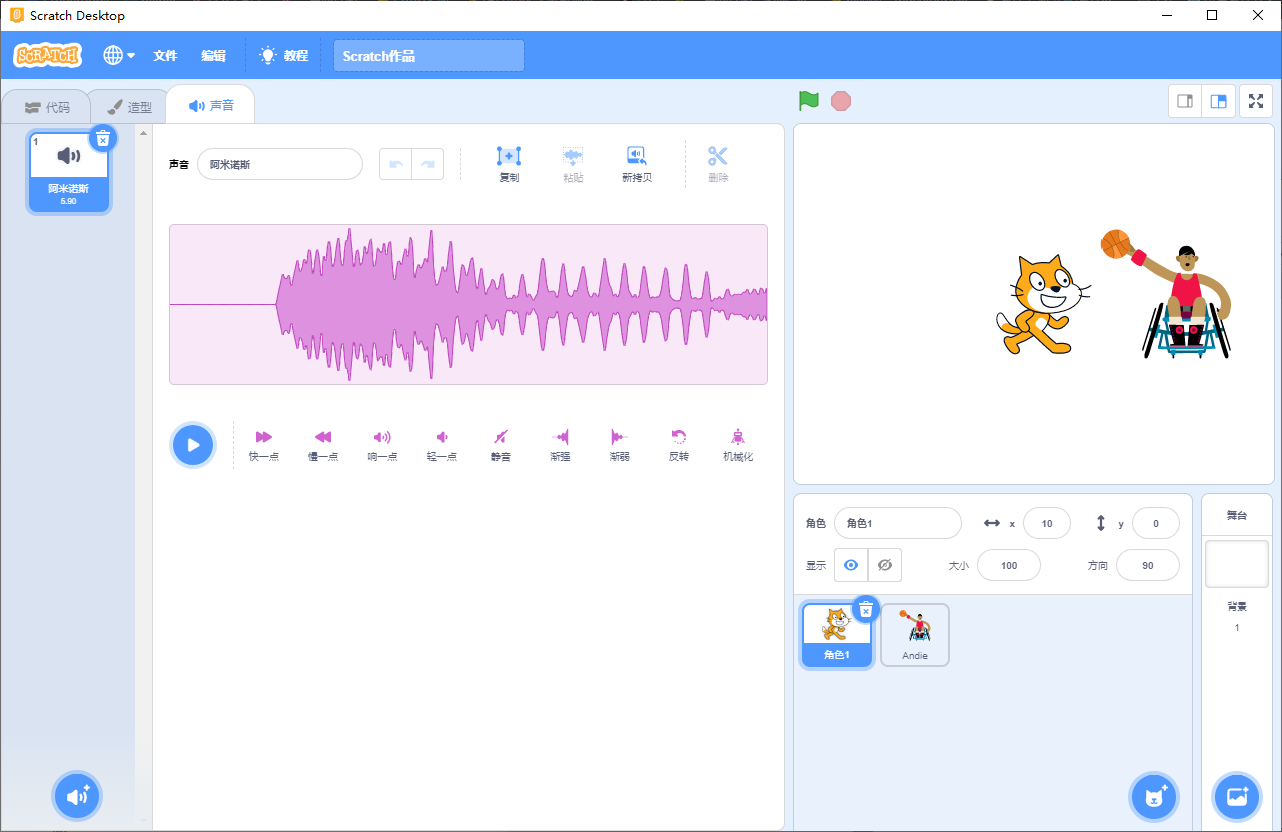
Task: Click the y position field showing 0
Action: click(x=1156, y=523)
